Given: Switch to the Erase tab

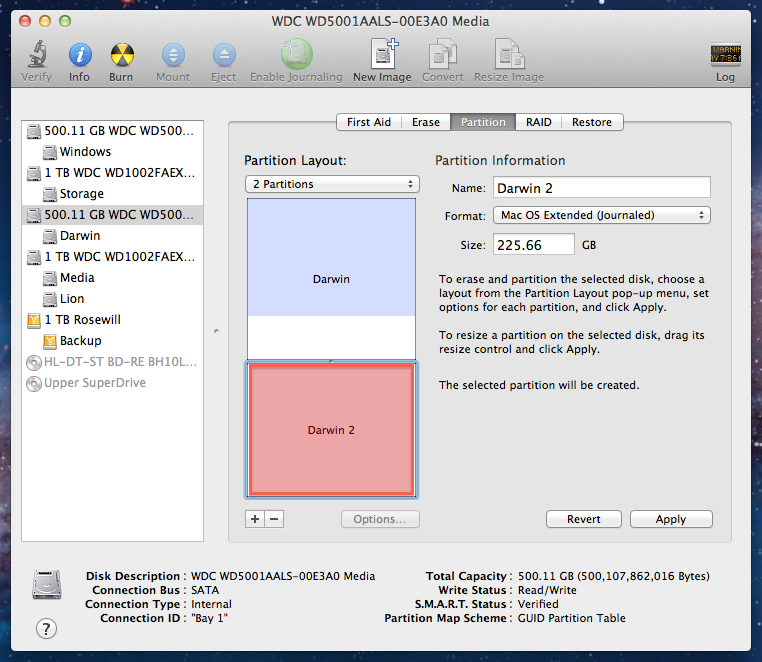Looking at the screenshot, I should pyautogui.click(x=426, y=122).
